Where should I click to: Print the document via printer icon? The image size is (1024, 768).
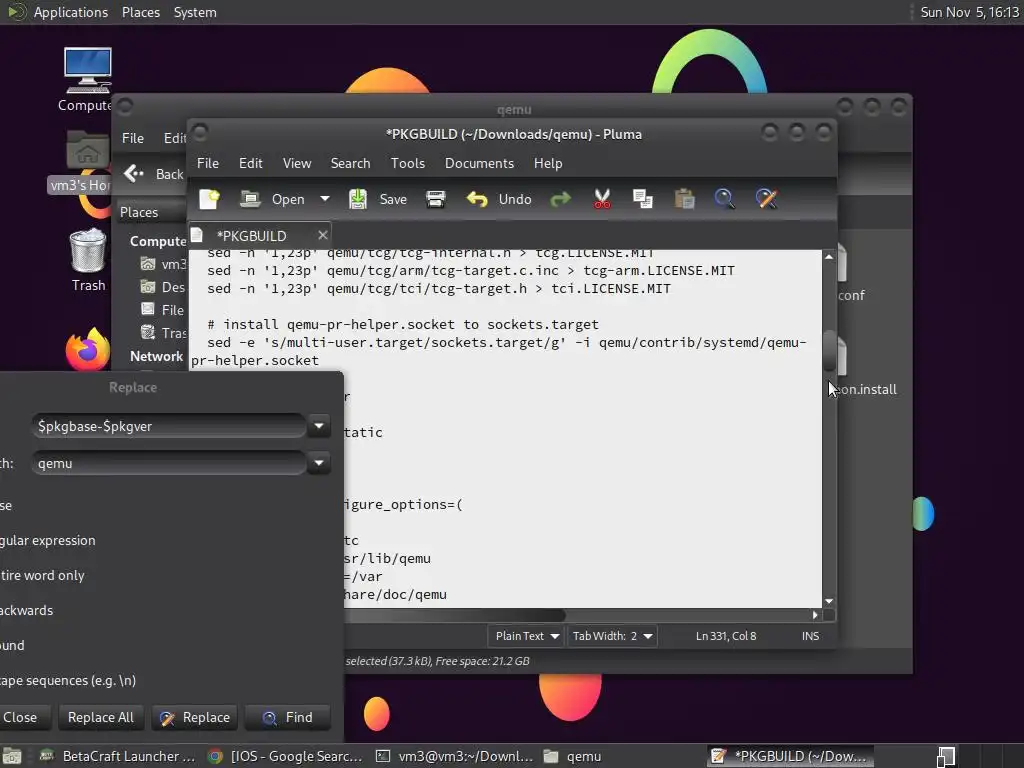[x=436, y=199]
